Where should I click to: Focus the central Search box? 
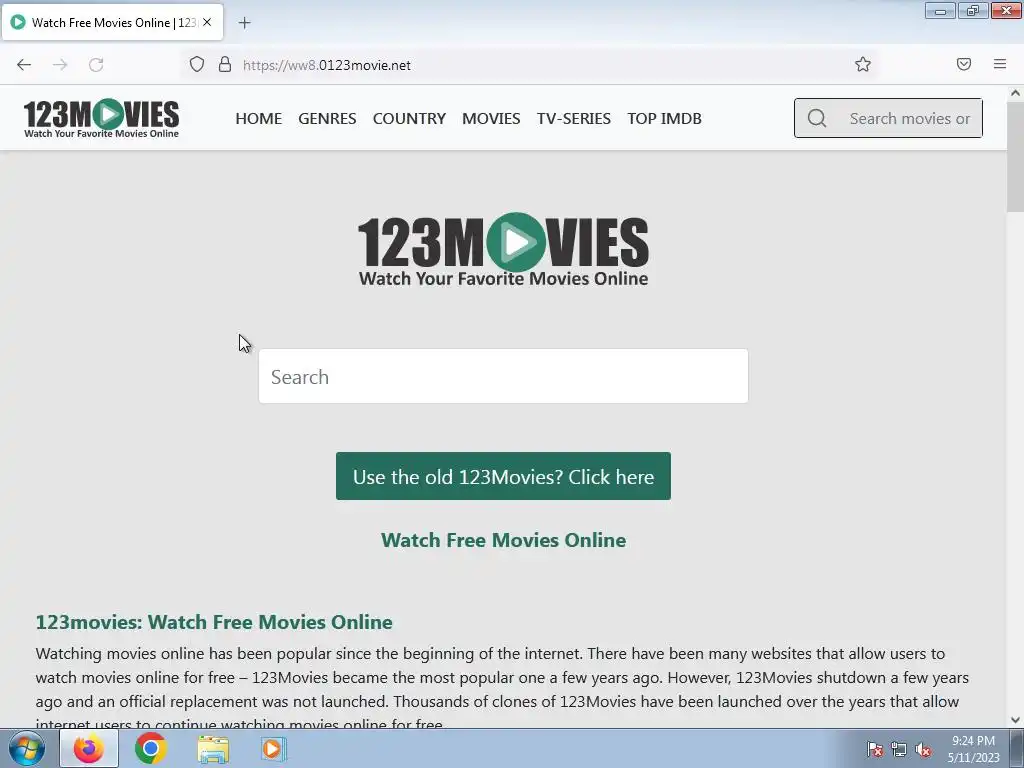coord(504,376)
